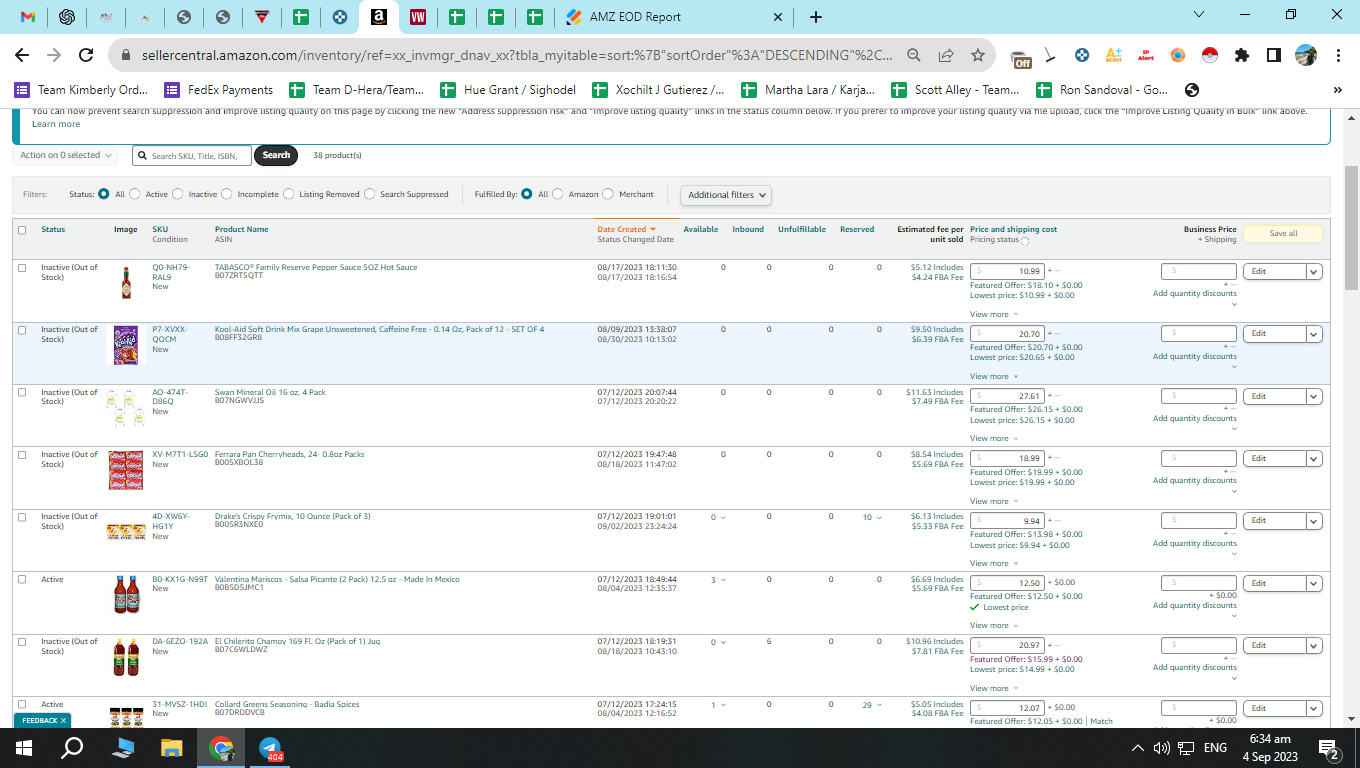Toggle the browser side panel
The image size is (1360, 768).
tap(1273, 55)
